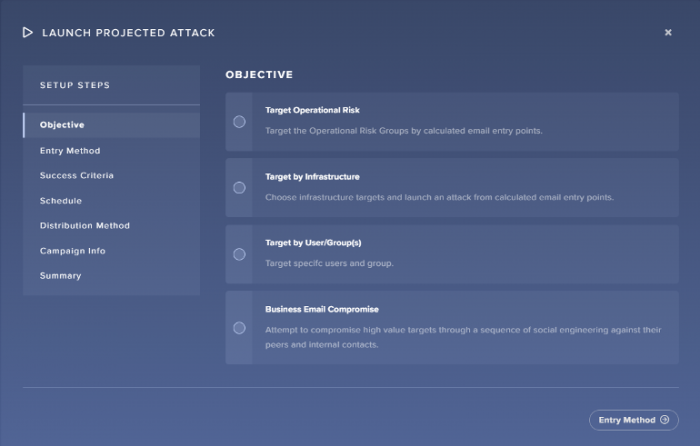Viewport: 700px width, 446px height.
Task: Select the Business Email Compromise radio button
Action: [x=239, y=328]
